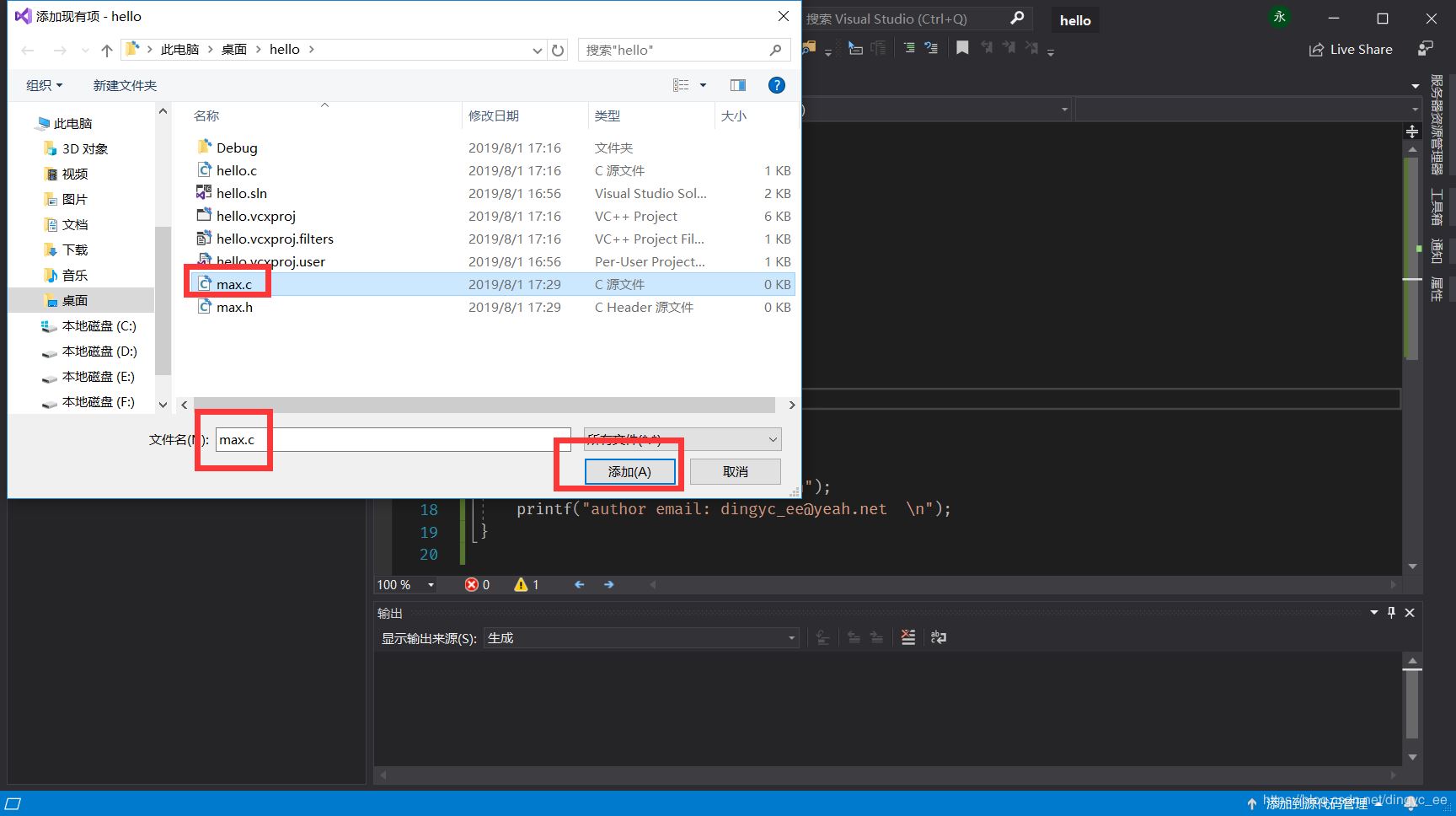Expand the file type filter dropdown
This screenshot has height=816, width=1456.
point(682,439)
